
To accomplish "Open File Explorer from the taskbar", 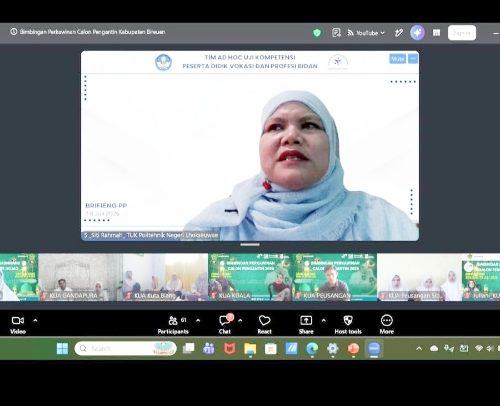I will pos(250,349).
